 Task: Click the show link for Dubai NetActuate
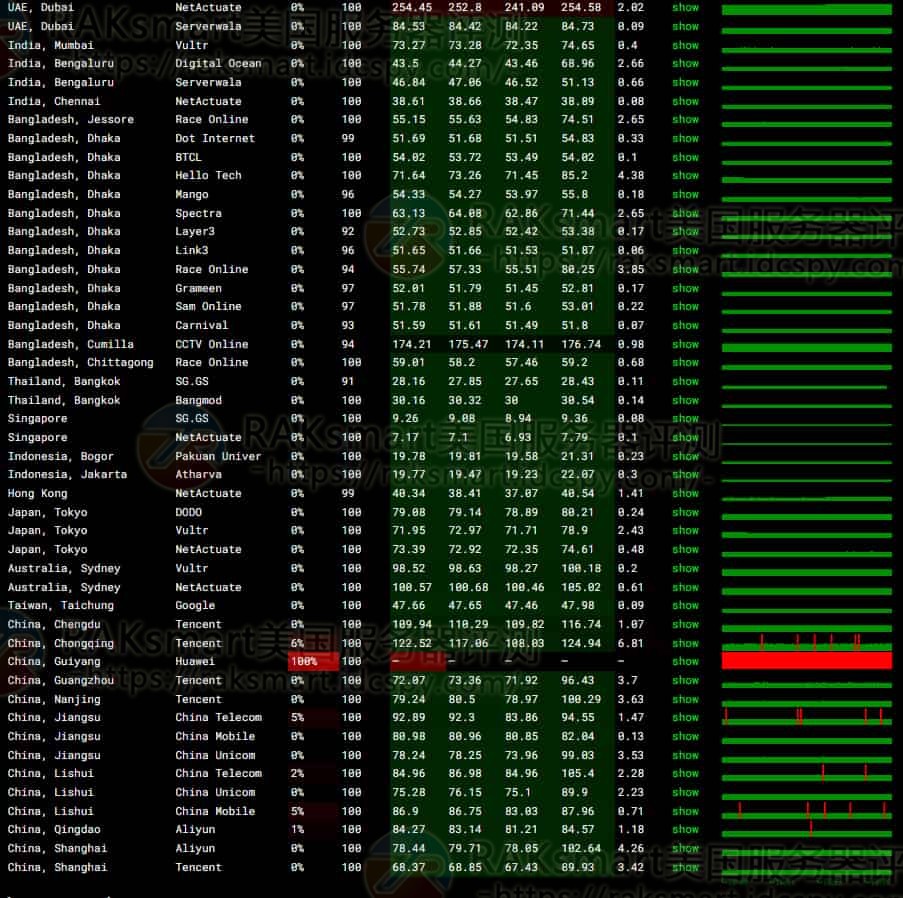click(x=685, y=7)
